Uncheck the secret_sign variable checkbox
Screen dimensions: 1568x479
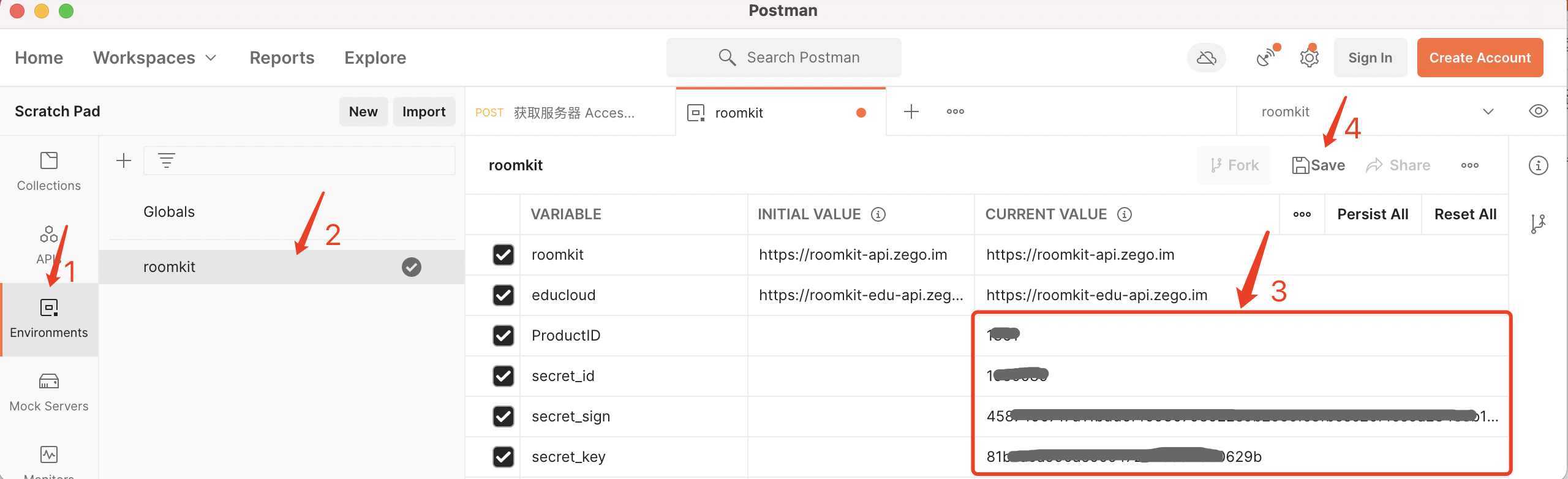click(503, 417)
